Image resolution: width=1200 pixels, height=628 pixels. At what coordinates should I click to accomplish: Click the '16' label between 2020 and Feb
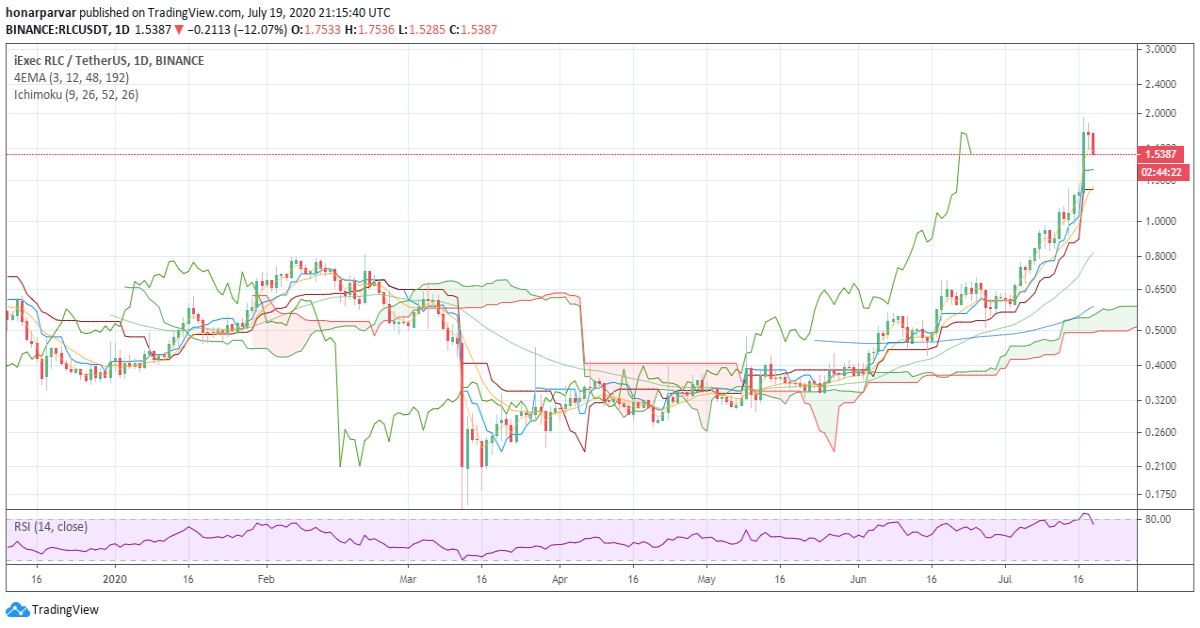(189, 578)
